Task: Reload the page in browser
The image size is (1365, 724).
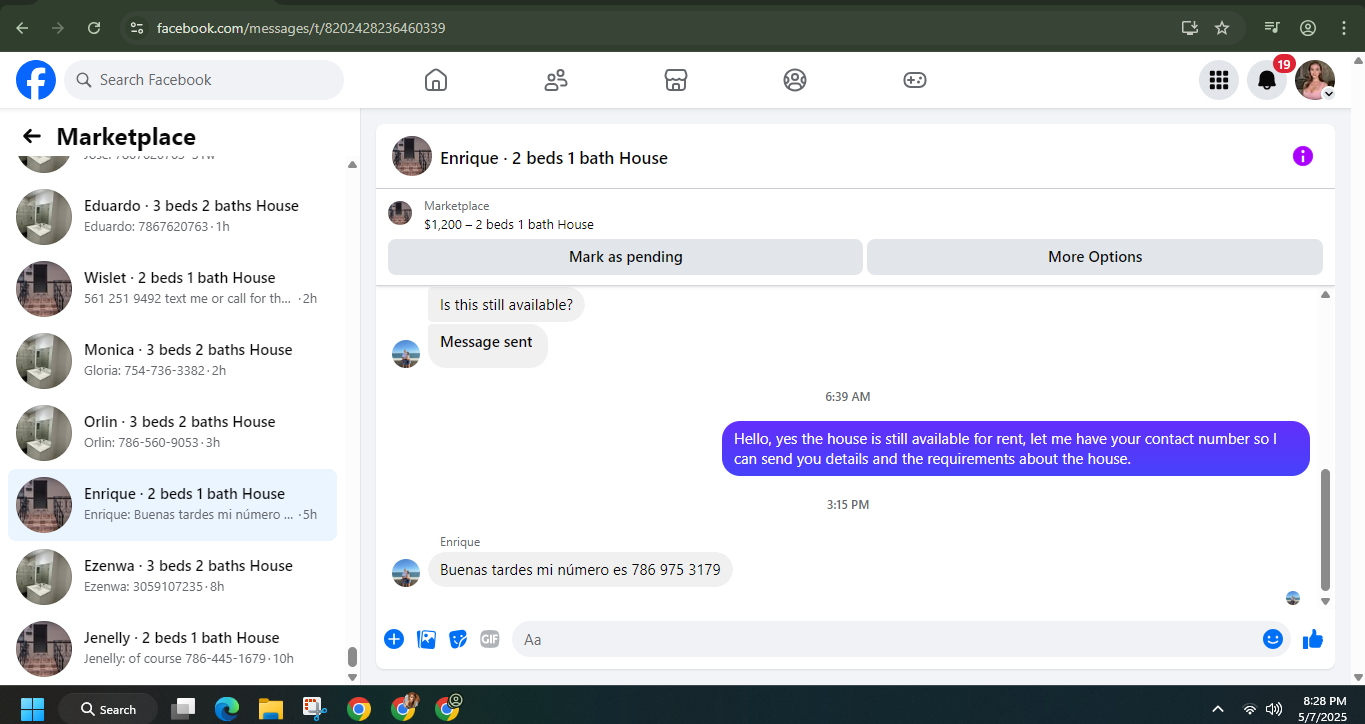Action: click(x=94, y=28)
